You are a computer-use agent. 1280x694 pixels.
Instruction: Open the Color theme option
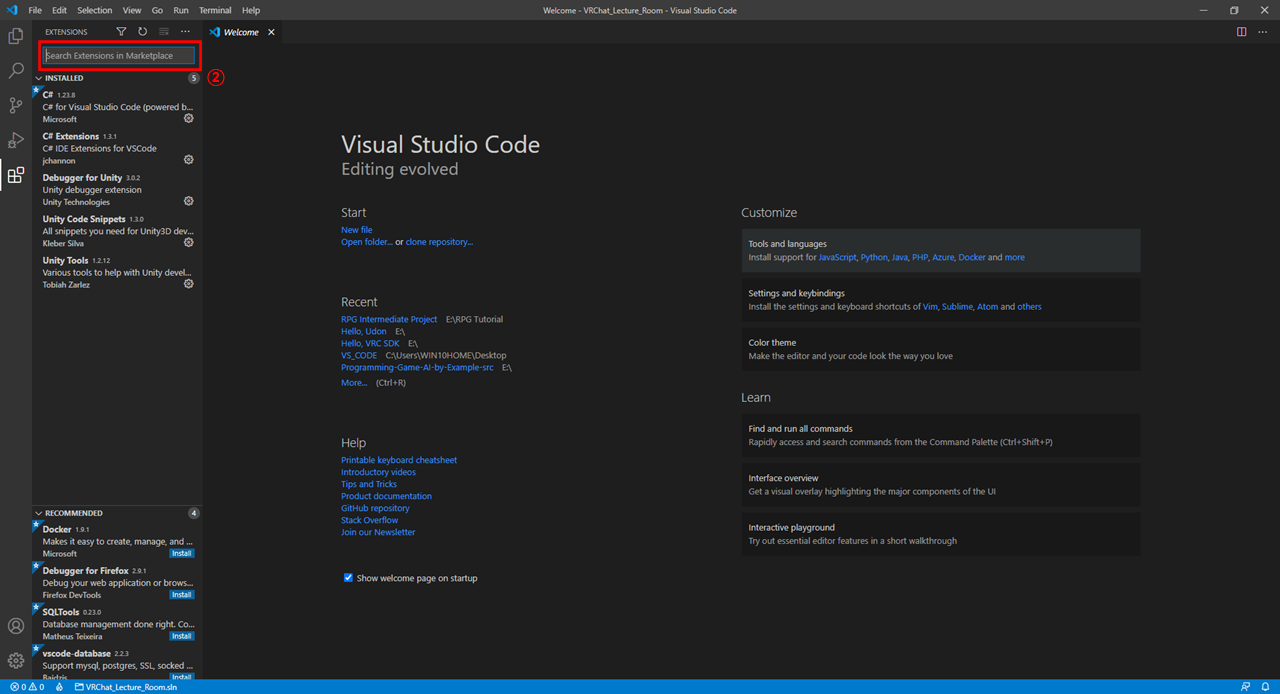click(x=941, y=349)
